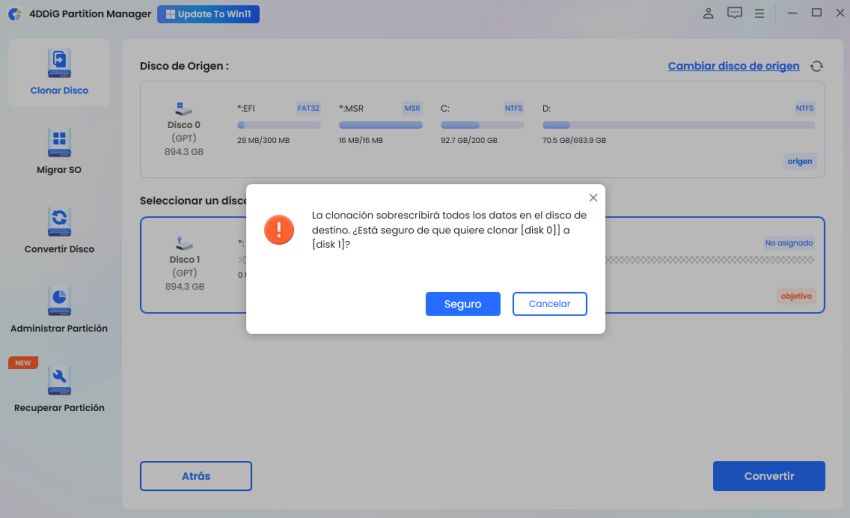The width and height of the screenshot is (850, 518).
Task: Click the Cambiar disco de origen link
Action: (733, 66)
